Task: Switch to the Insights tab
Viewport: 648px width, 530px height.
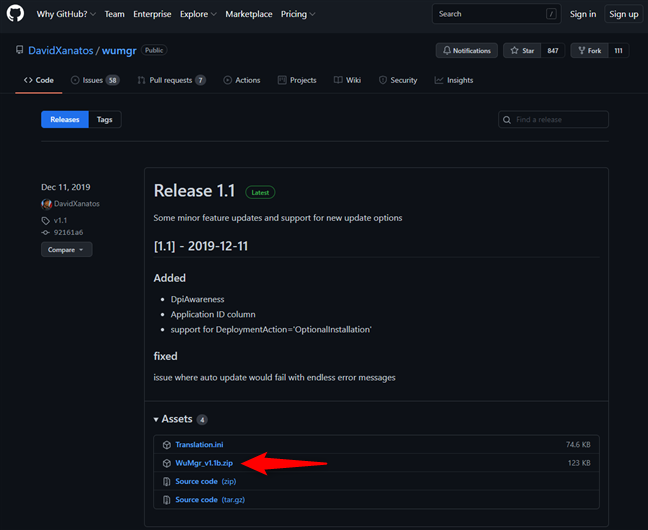Action: 453,80
